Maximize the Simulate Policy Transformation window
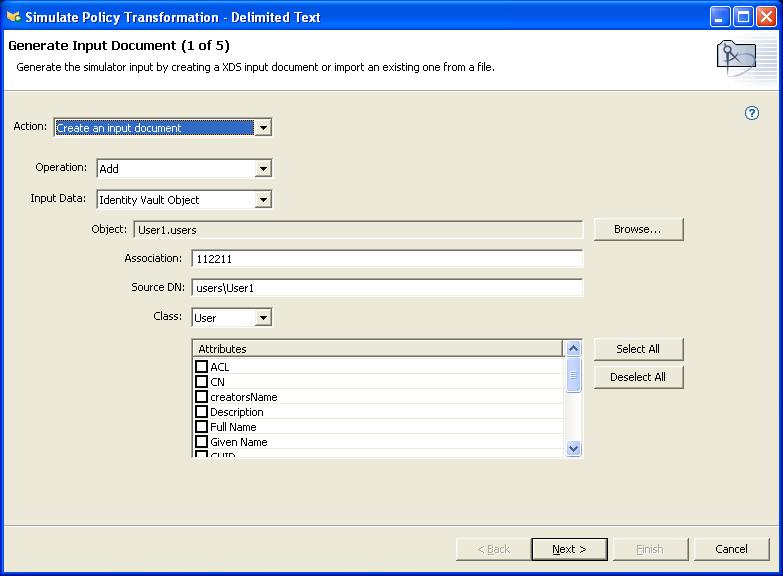 744,16
